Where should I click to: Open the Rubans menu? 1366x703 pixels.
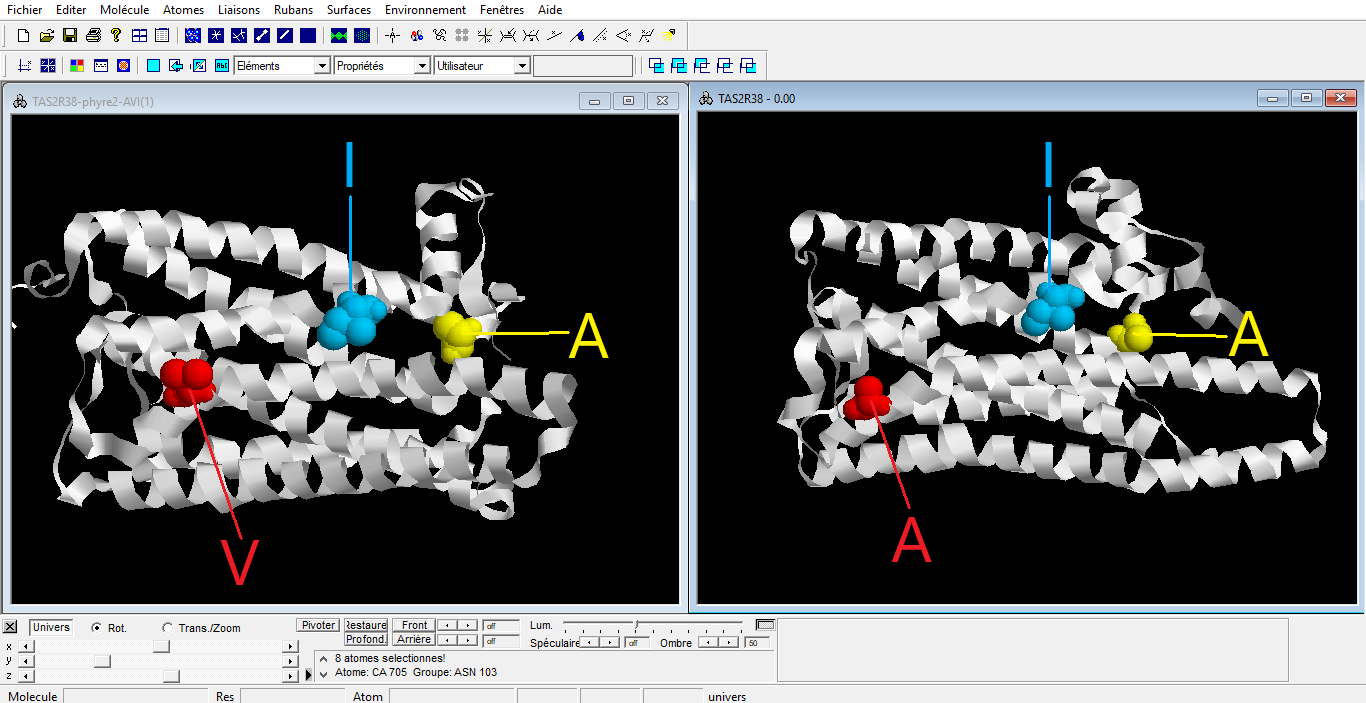click(x=293, y=10)
